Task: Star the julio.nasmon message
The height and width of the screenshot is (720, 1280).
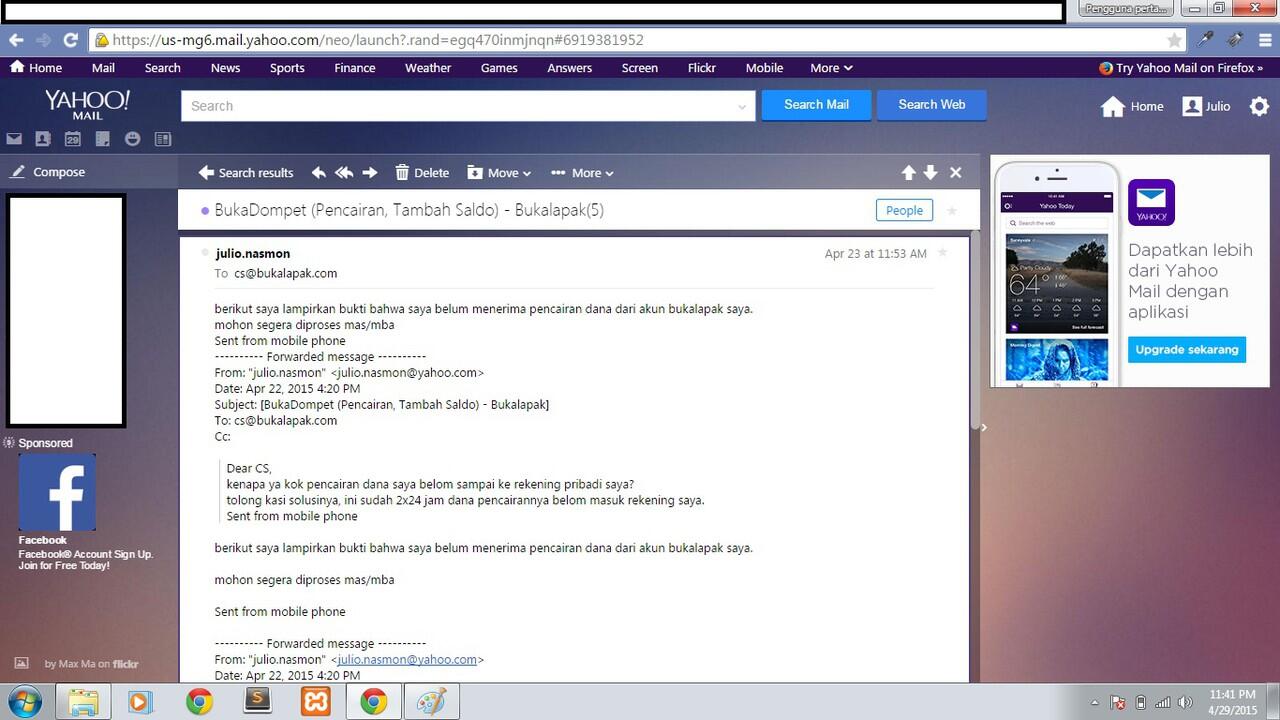Action: tap(942, 253)
